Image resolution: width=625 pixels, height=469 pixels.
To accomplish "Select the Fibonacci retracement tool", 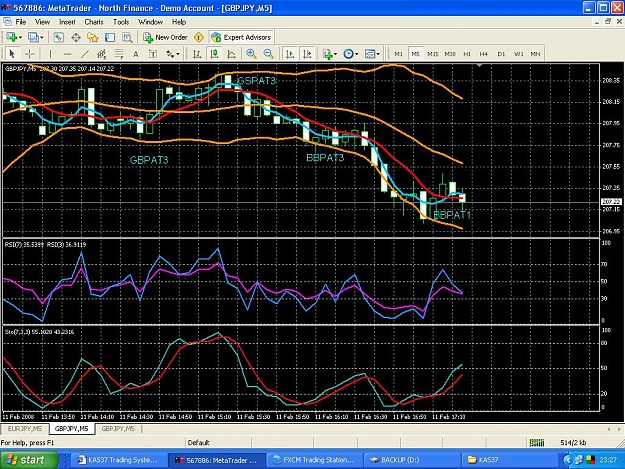I will 118,54.
